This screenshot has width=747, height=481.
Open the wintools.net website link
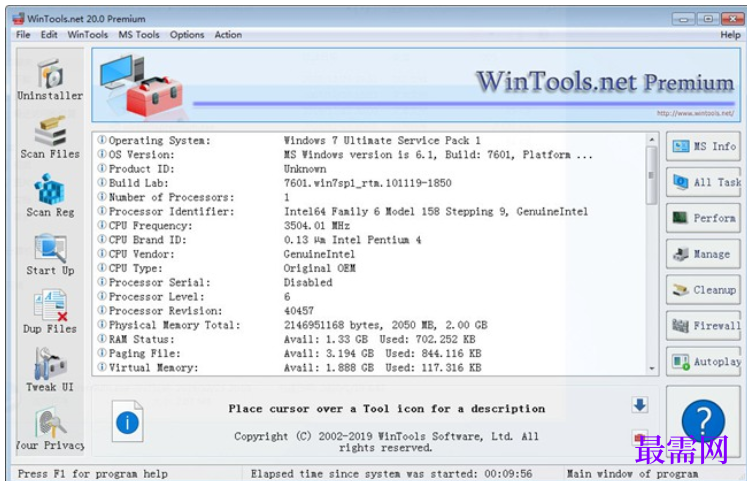click(x=695, y=113)
